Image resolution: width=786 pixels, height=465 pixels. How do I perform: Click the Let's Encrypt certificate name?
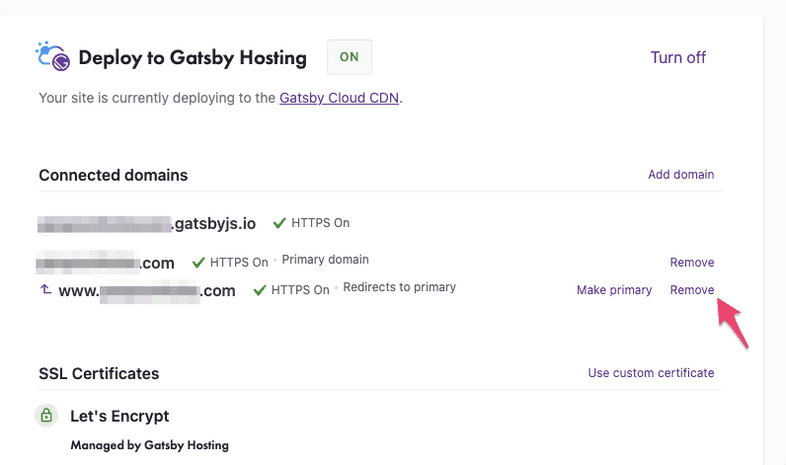[120, 415]
